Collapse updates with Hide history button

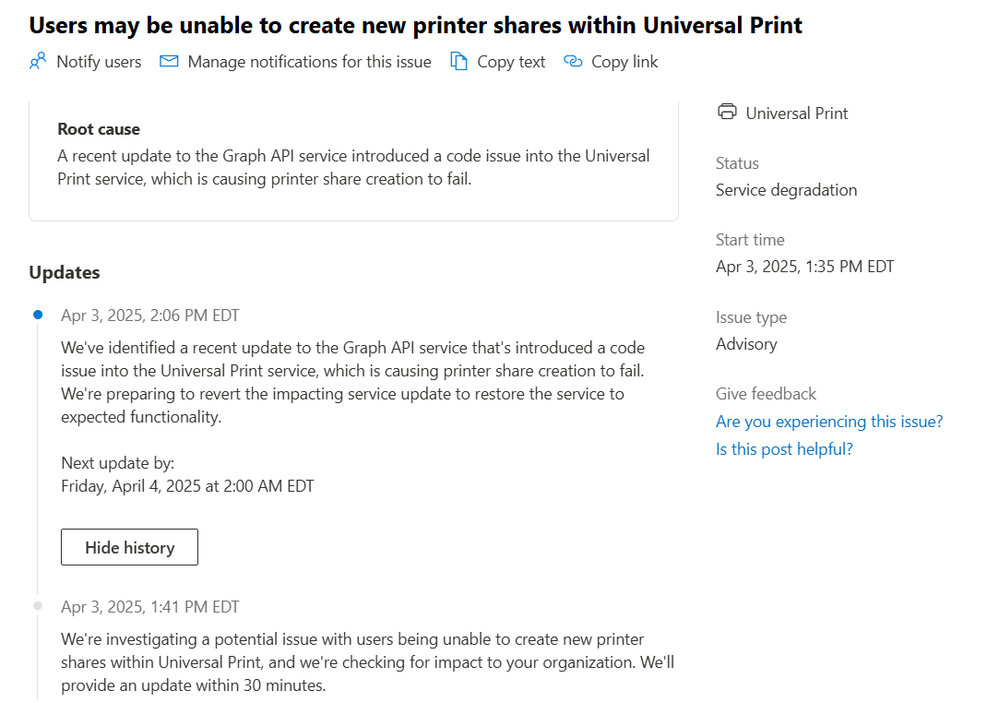click(129, 547)
